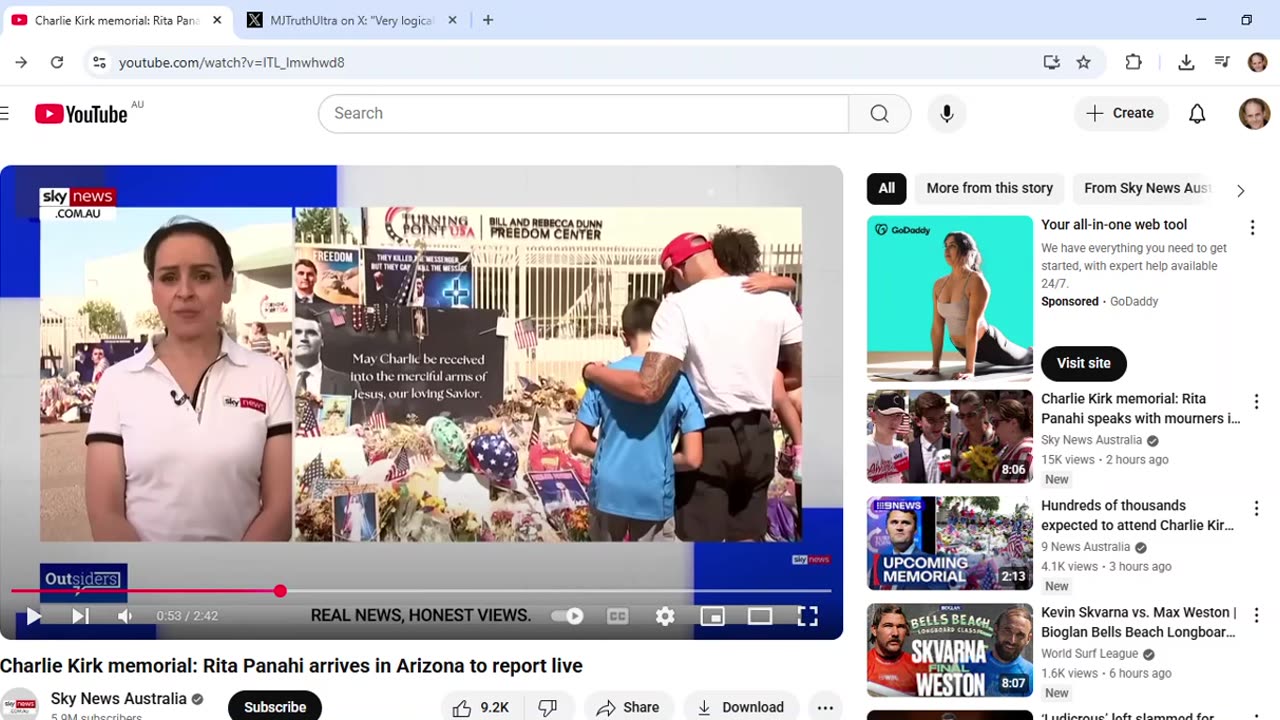Share the video
Image resolution: width=1280 pixels, height=720 pixels.
[628, 707]
